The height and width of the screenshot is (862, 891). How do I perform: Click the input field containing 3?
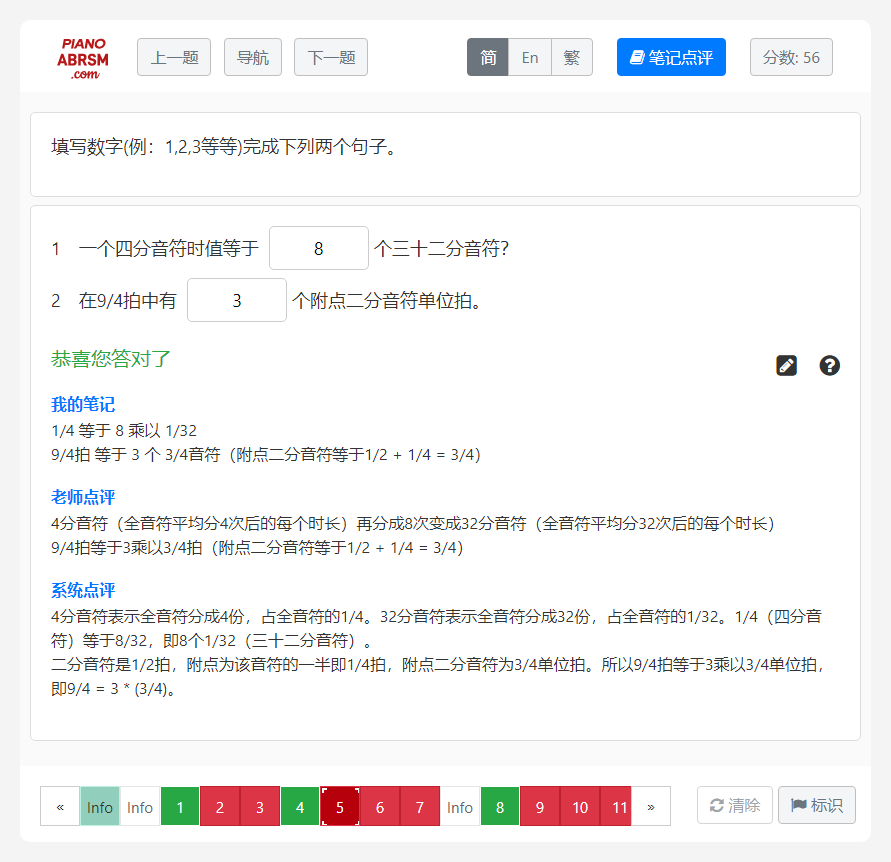[x=237, y=300]
